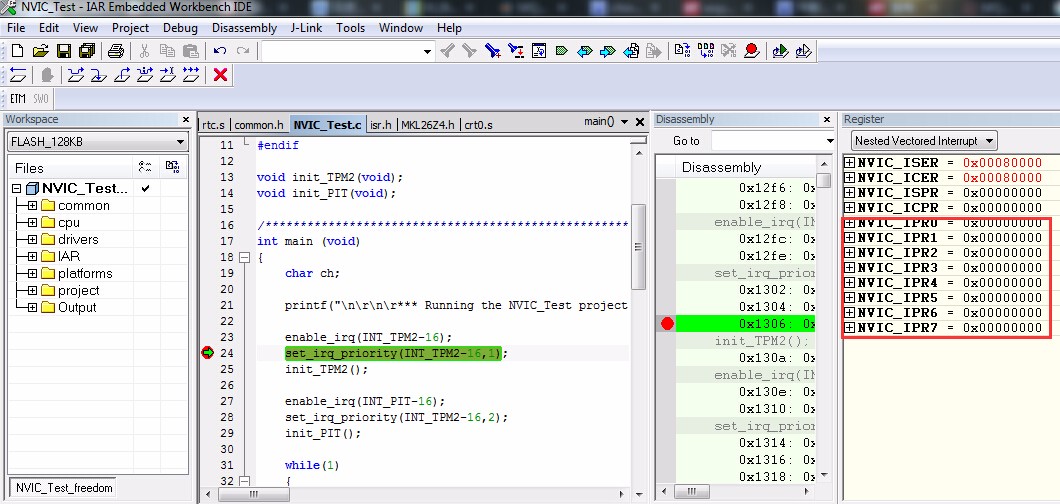Click the Disassembly vertical scrollbar thumb
The image size is (1060, 504).
coord(824,181)
